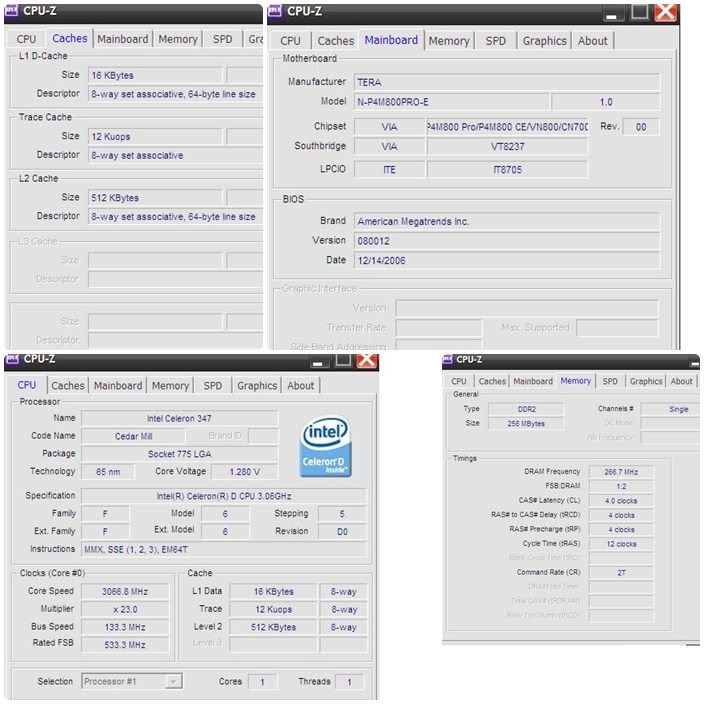Image resolution: width=704 pixels, height=704 pixels.
Task: Open Mainboard tab in the Caches window
Action: point(123,39)
